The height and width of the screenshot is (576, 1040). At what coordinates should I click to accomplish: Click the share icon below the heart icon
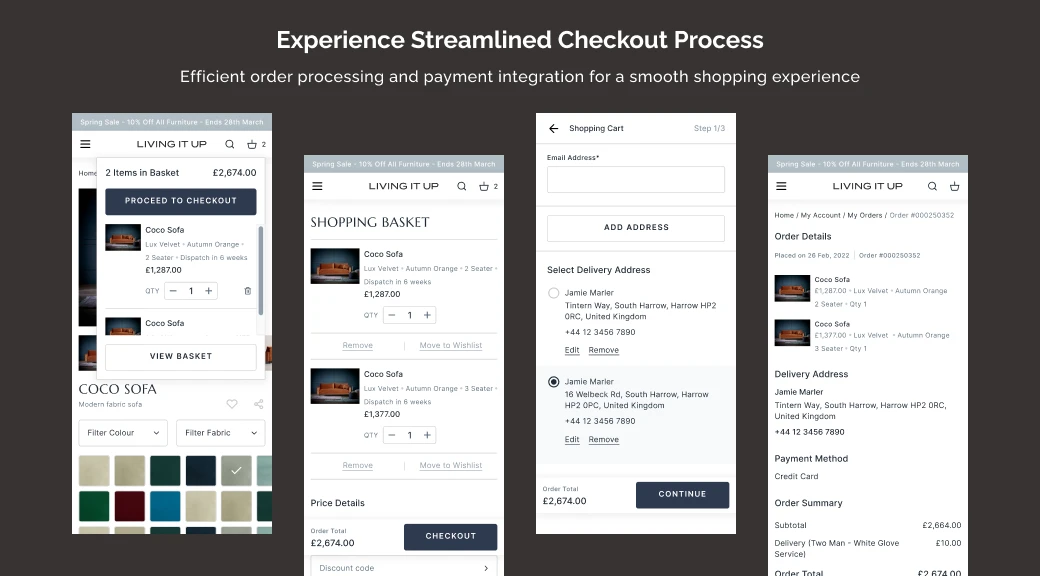click(x=257, y=404)
